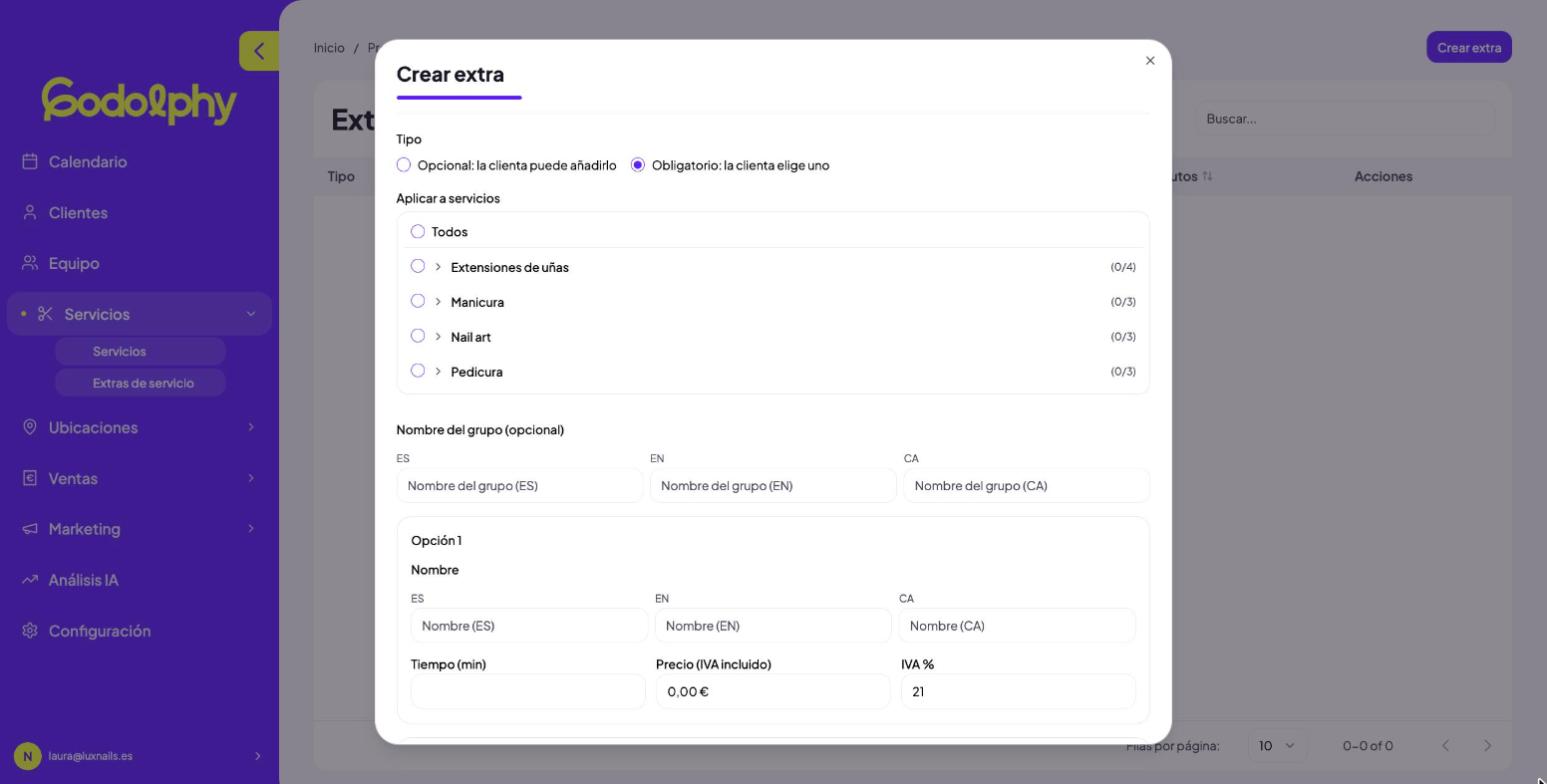Screen dimensions: 1547x784
Task: Click the Nombre (EN) option field
Action: click(773, 626)
